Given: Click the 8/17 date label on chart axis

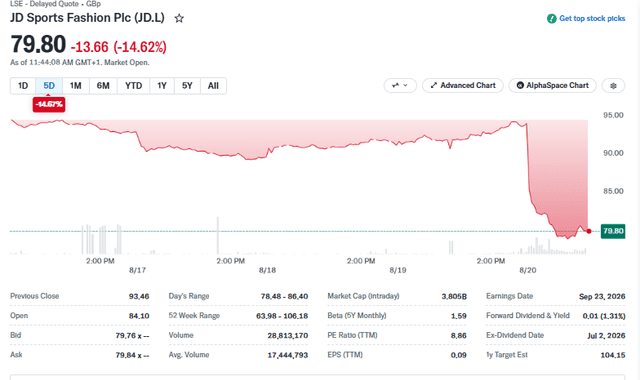Looking at the screenshot, I should (138, 270).
